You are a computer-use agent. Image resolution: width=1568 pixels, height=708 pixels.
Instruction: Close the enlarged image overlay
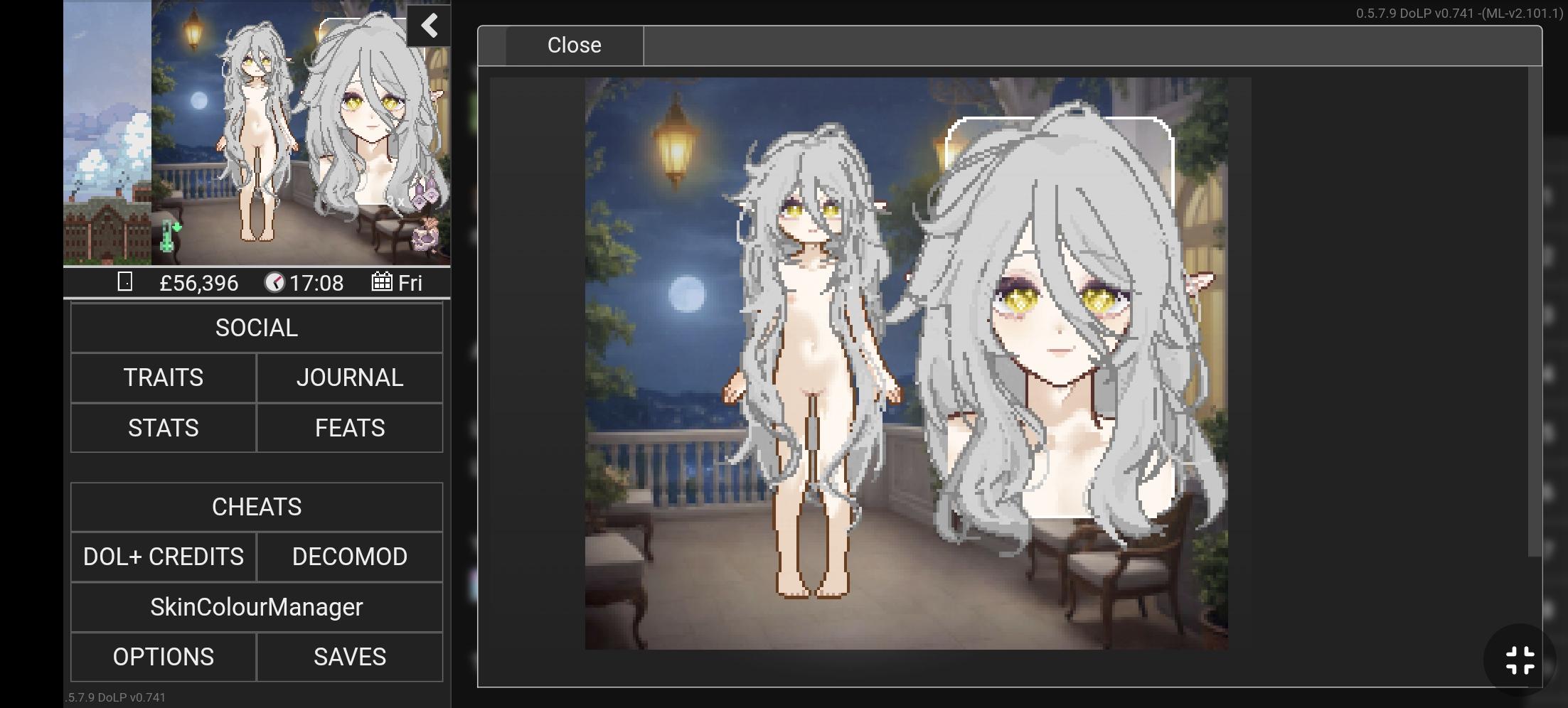coord(574,45)
